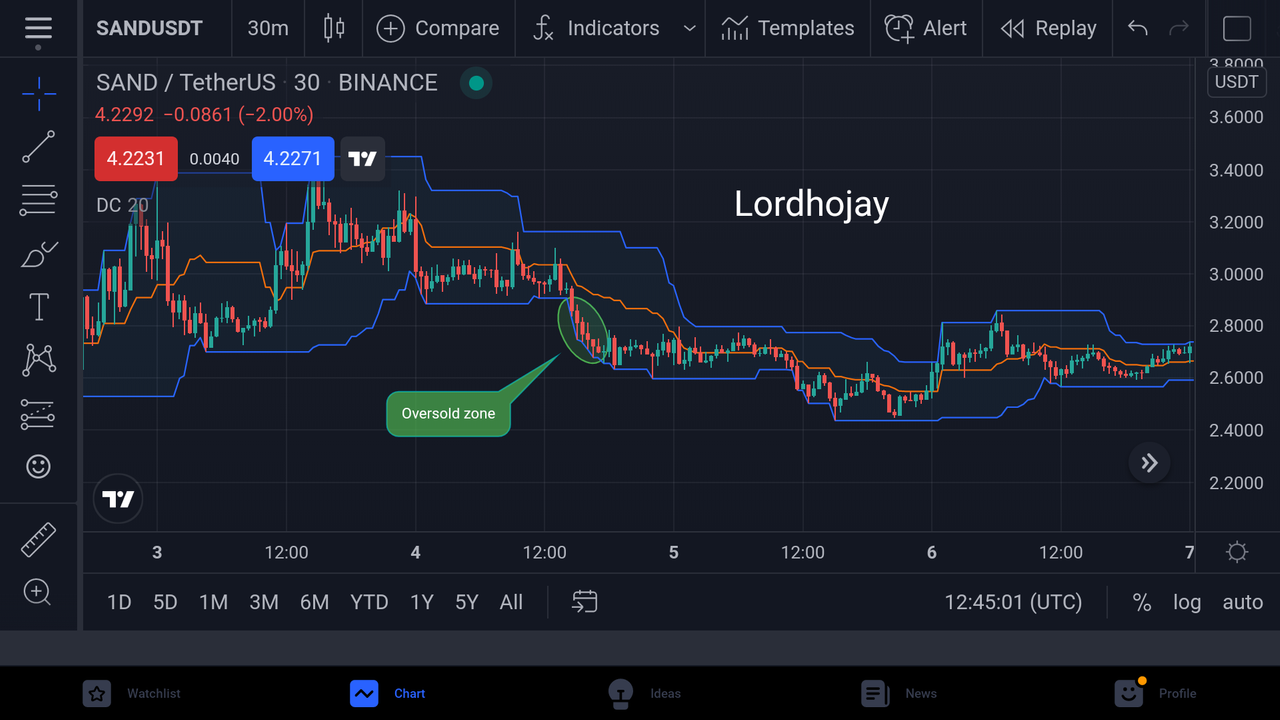The height and width of the screenshot is (720, 1280).
Task: Open the candlestick chart style selector
Action: [334, 28]
